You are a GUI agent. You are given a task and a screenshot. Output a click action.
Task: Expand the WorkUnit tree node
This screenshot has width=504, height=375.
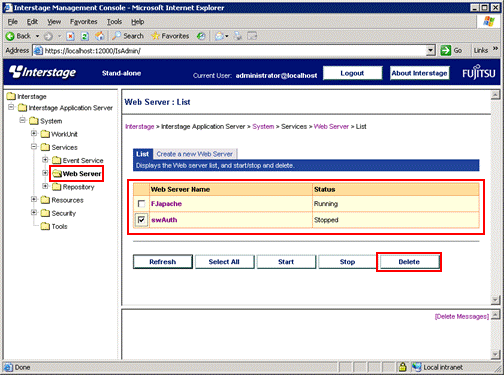click(34, 133)
